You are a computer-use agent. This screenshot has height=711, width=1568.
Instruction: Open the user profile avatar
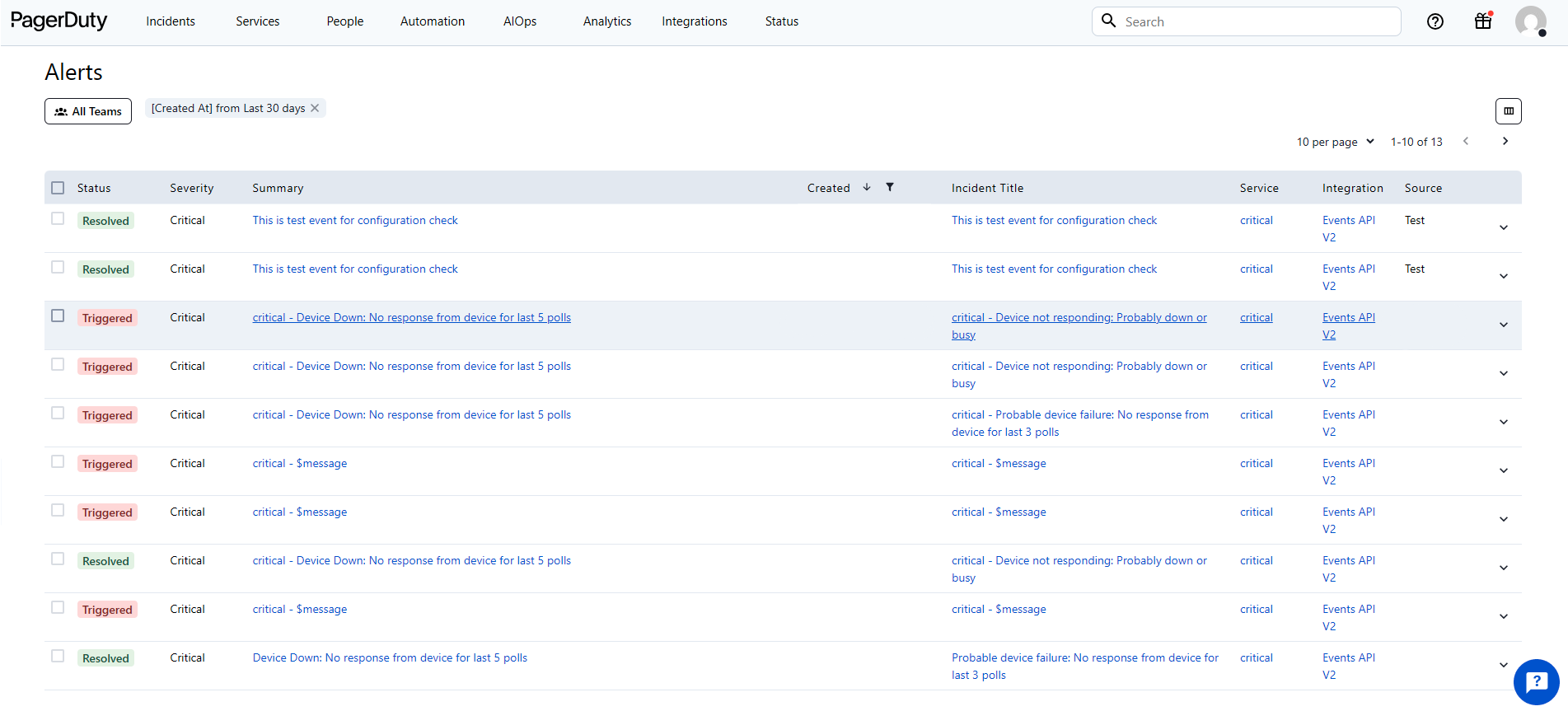point(1530,21)
